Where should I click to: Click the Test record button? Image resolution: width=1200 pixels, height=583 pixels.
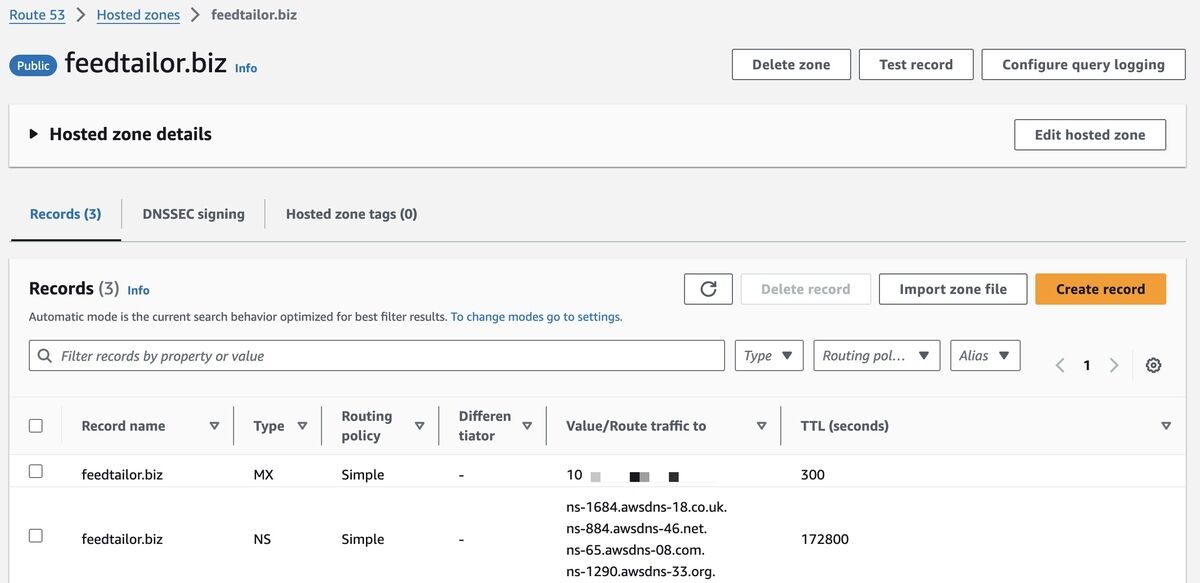coord(916,64)
